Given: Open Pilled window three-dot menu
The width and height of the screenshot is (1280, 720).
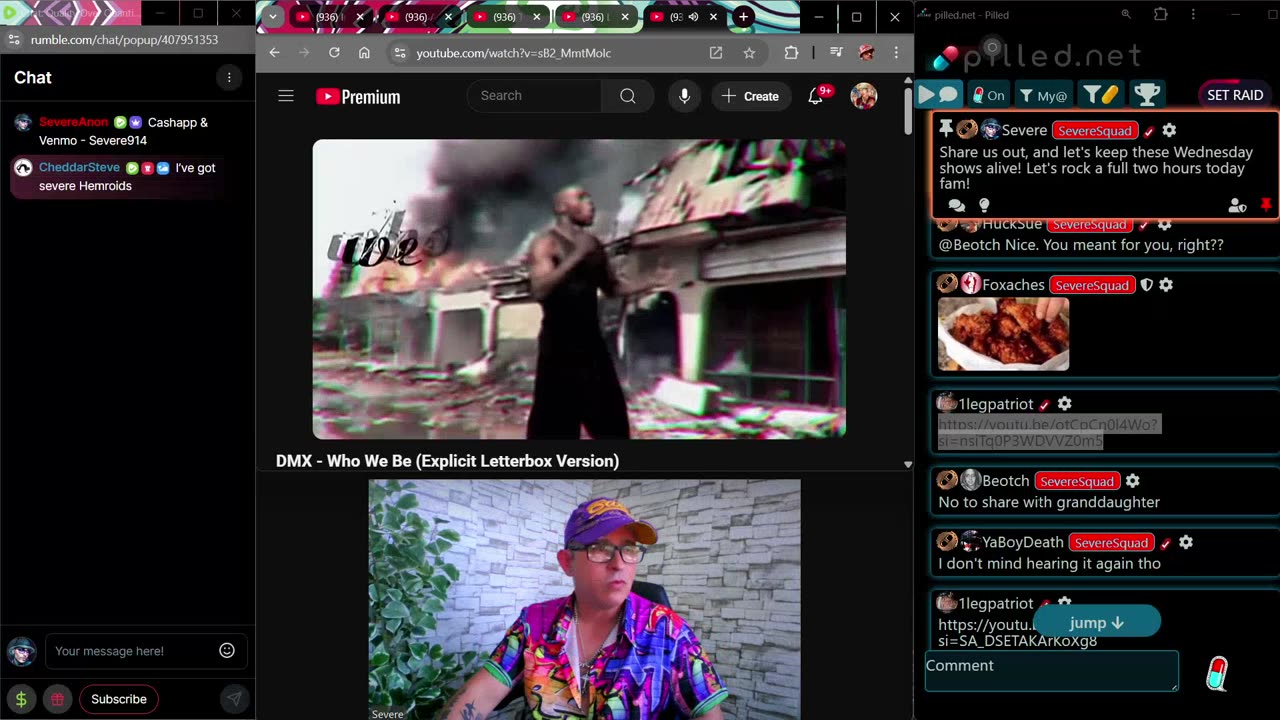Looking at the screenshot, I should click(1193, 15).
